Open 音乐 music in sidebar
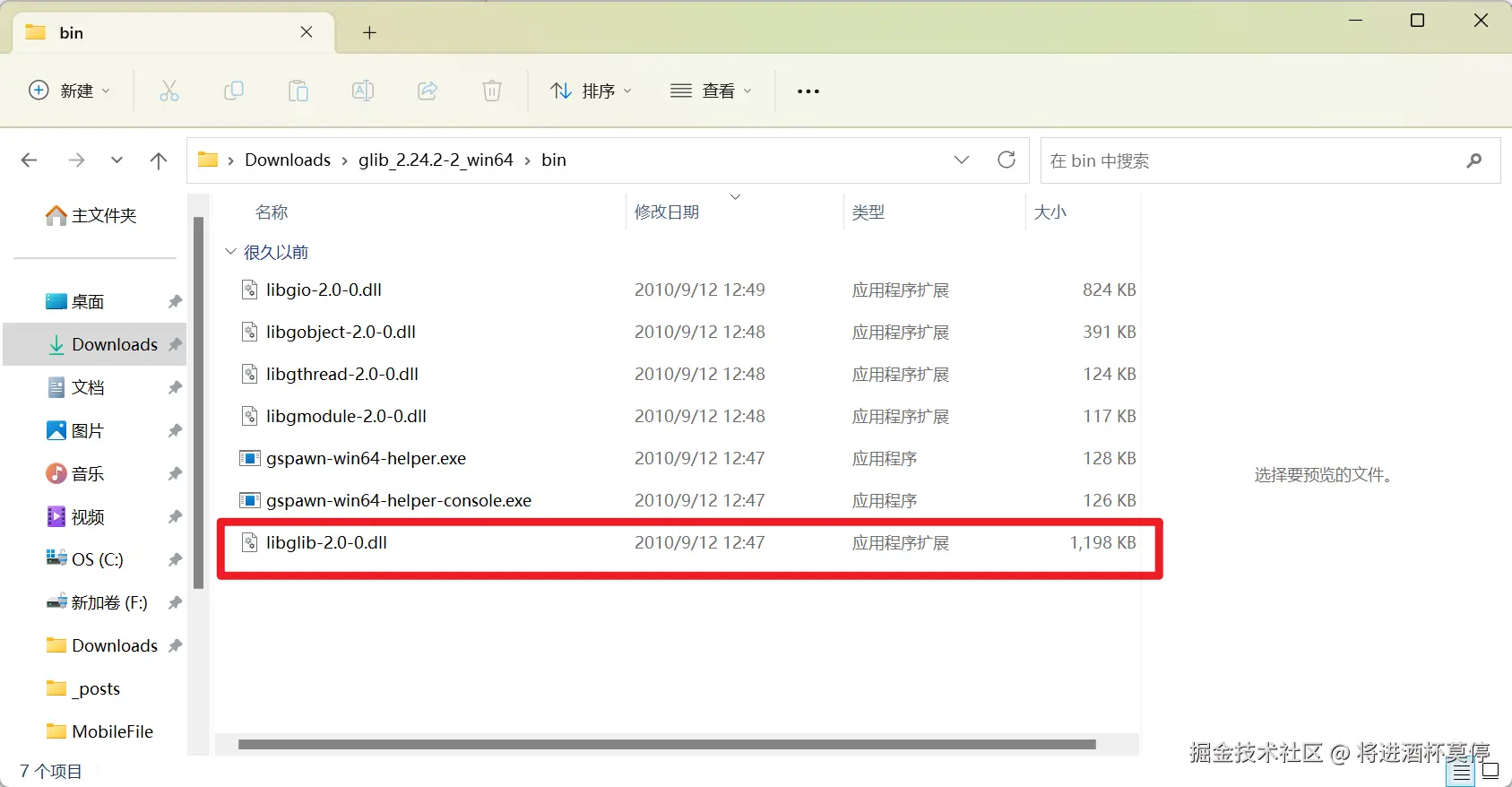This screenshot has width=1512, height=787. (x=75, y=473)
